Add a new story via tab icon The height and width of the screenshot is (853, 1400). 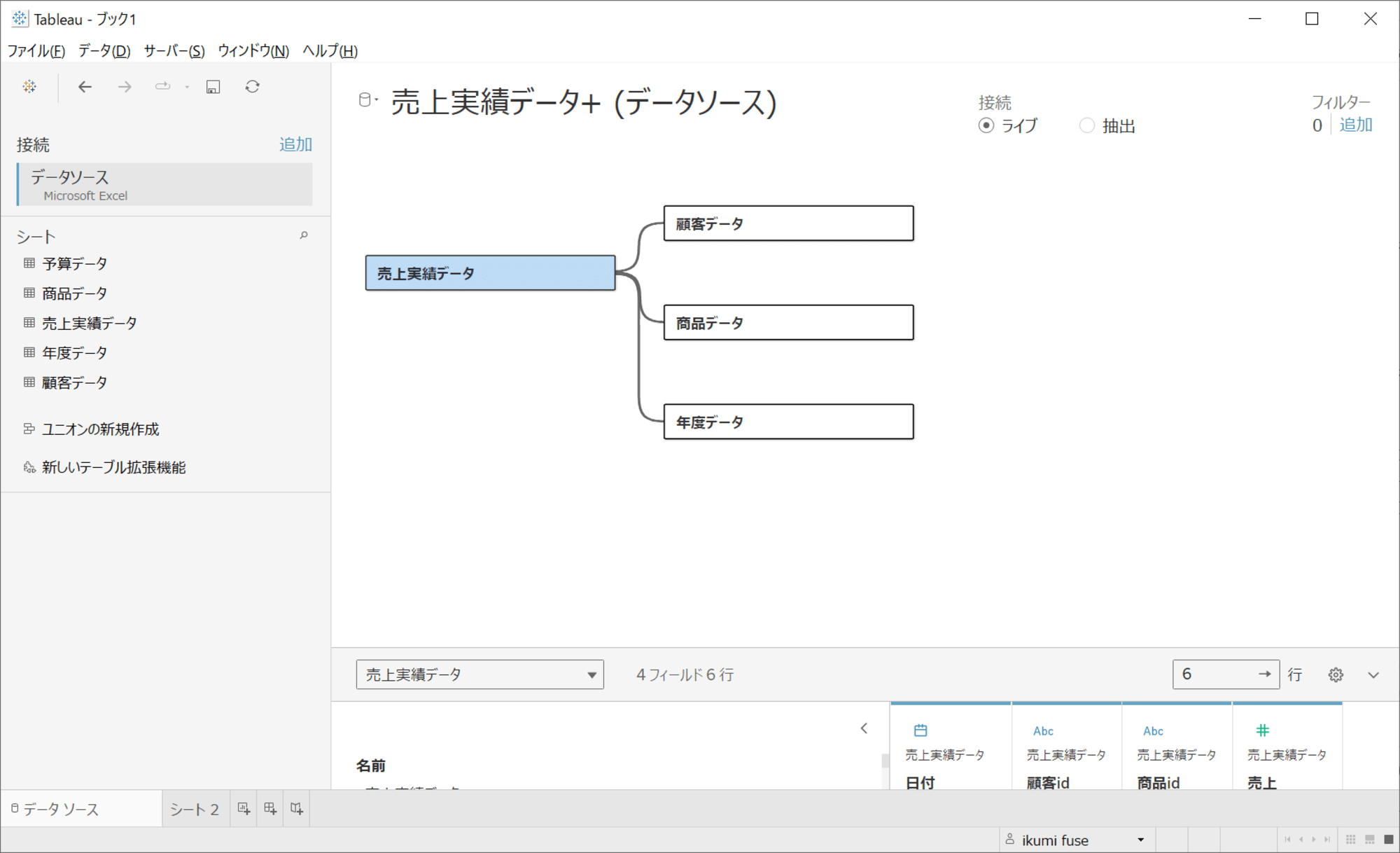[x=297, y=809]
